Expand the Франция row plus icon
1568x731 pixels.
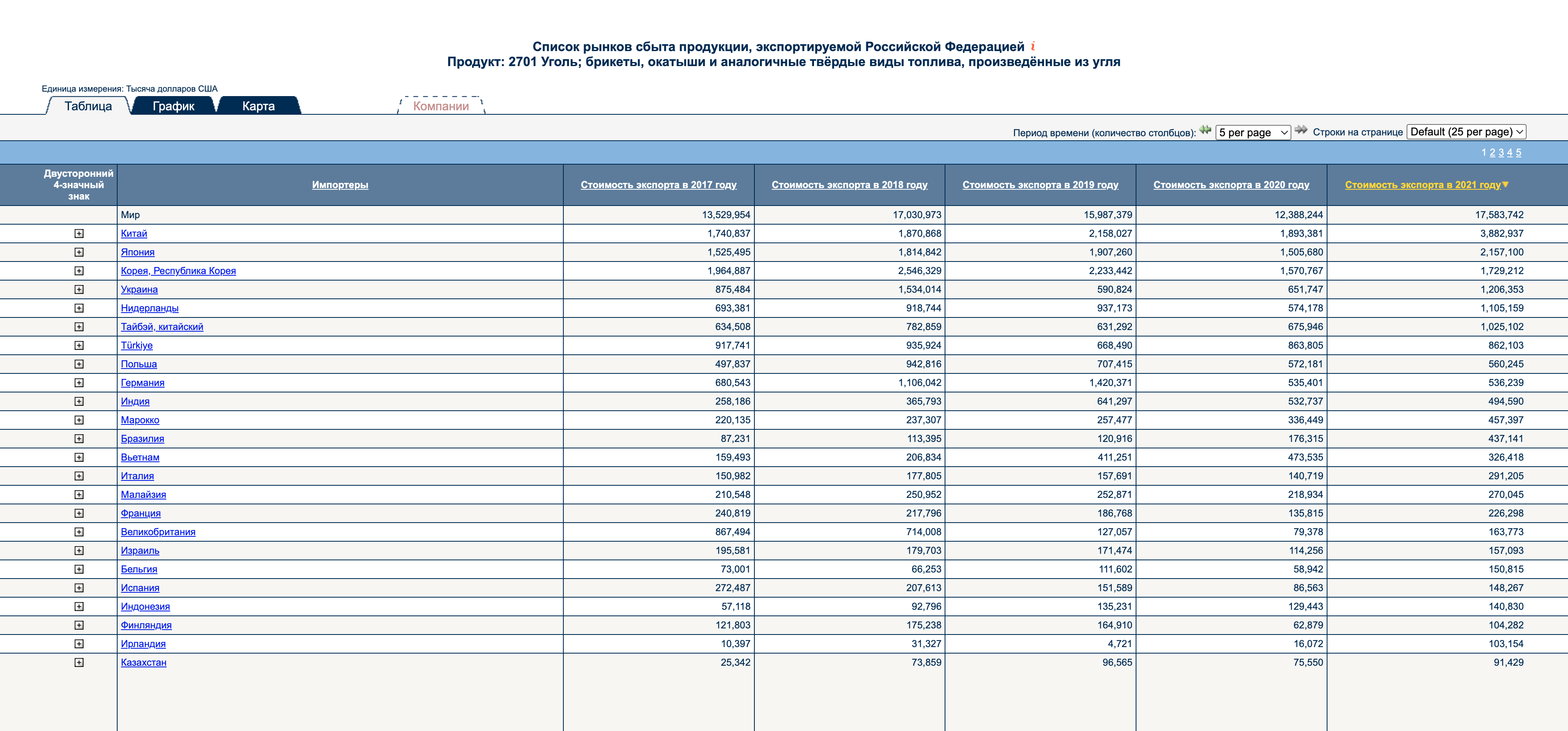pyautogui.click(x=79, y=514)
